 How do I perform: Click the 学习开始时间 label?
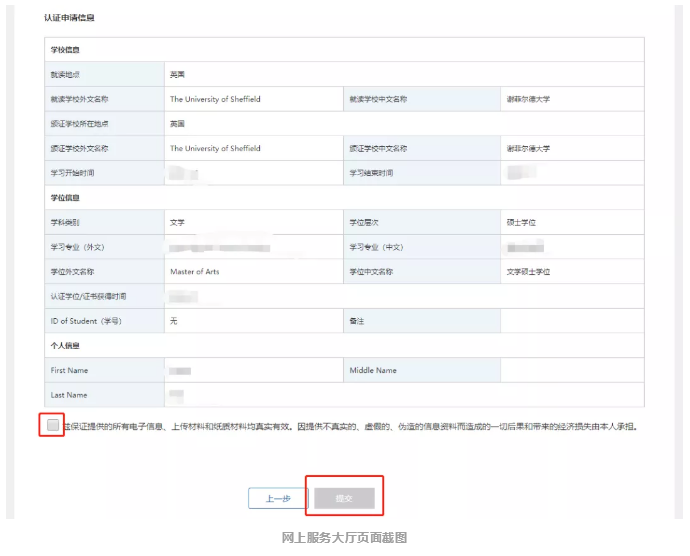point(72,173)
